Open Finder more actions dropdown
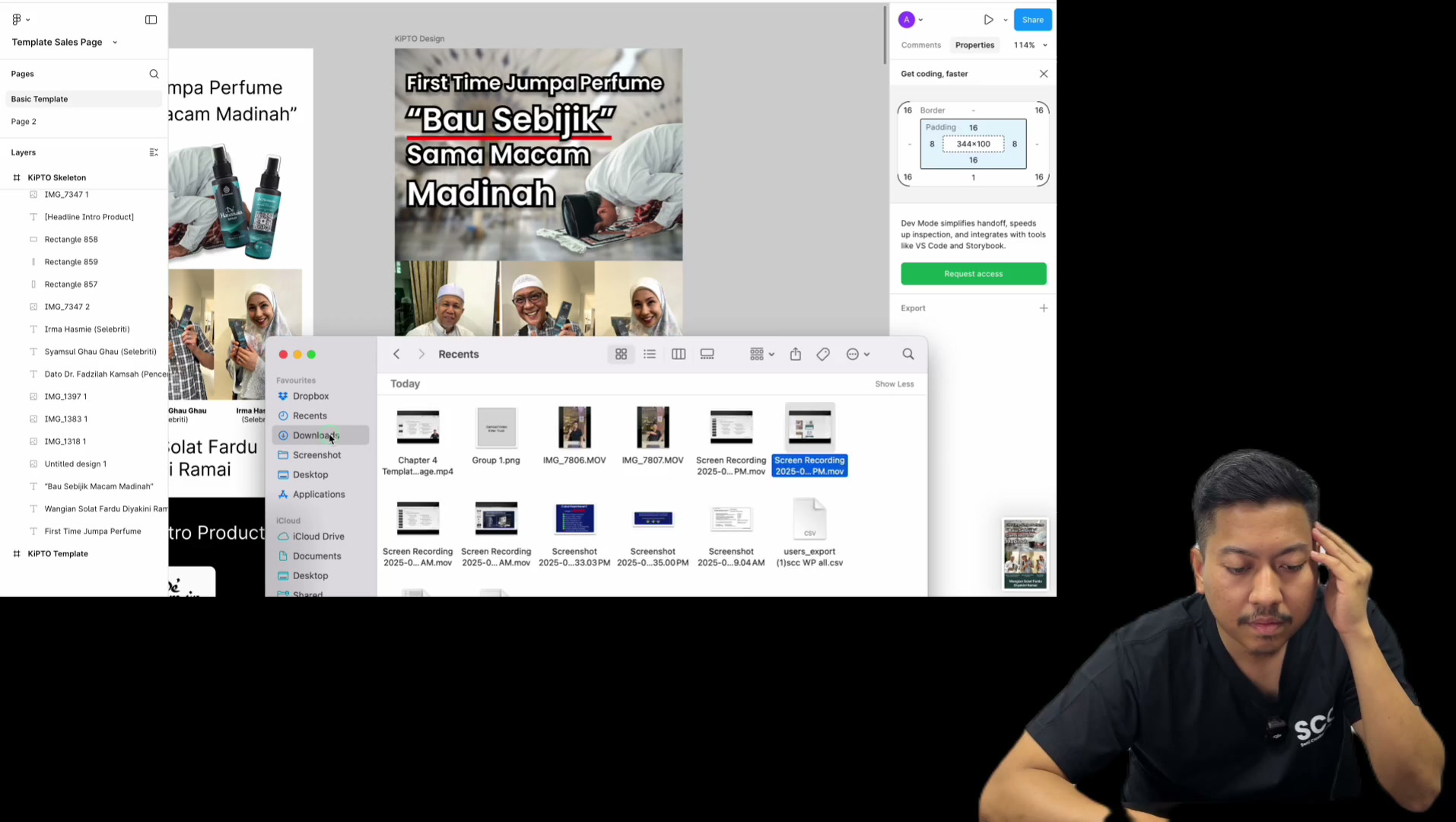Viewport: 1456px width, 822px height. pyautogui.click(x=858, y=354)
